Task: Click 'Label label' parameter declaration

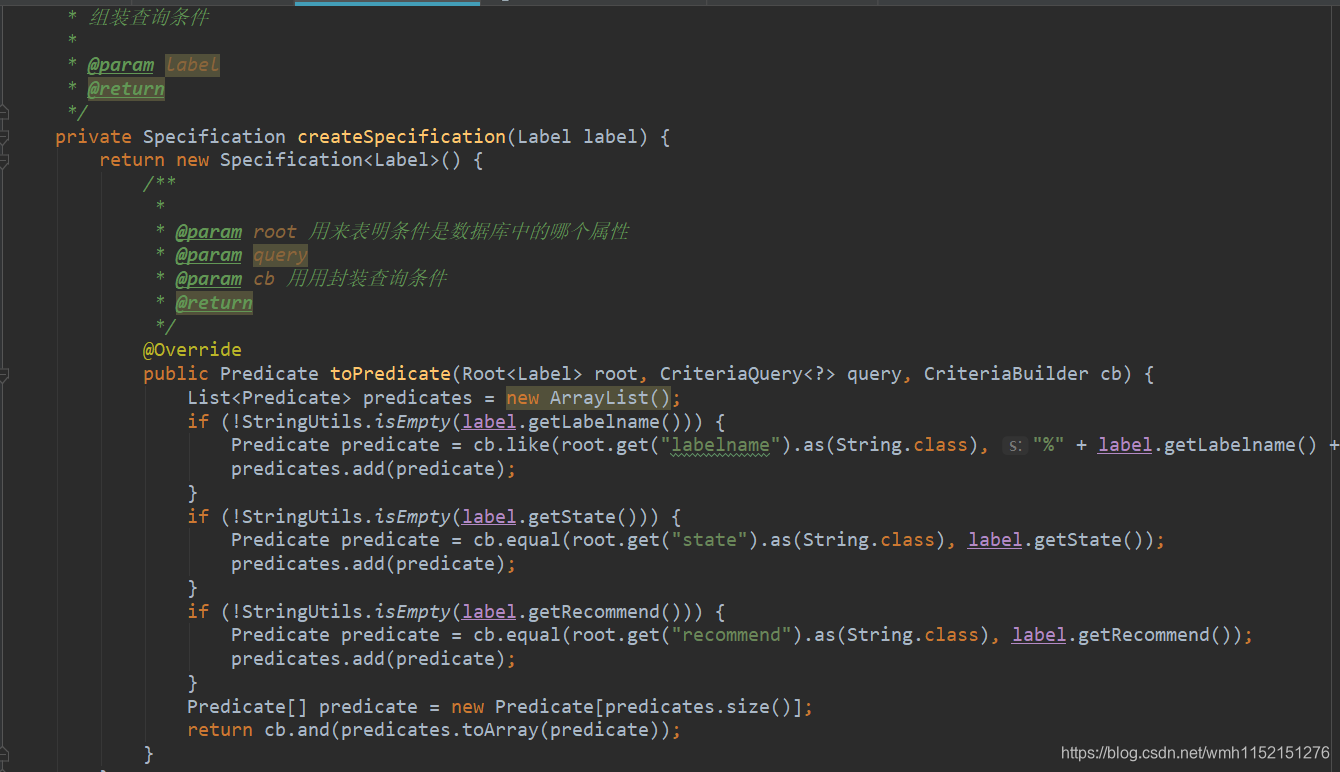Action: click(x=577, y=137)
